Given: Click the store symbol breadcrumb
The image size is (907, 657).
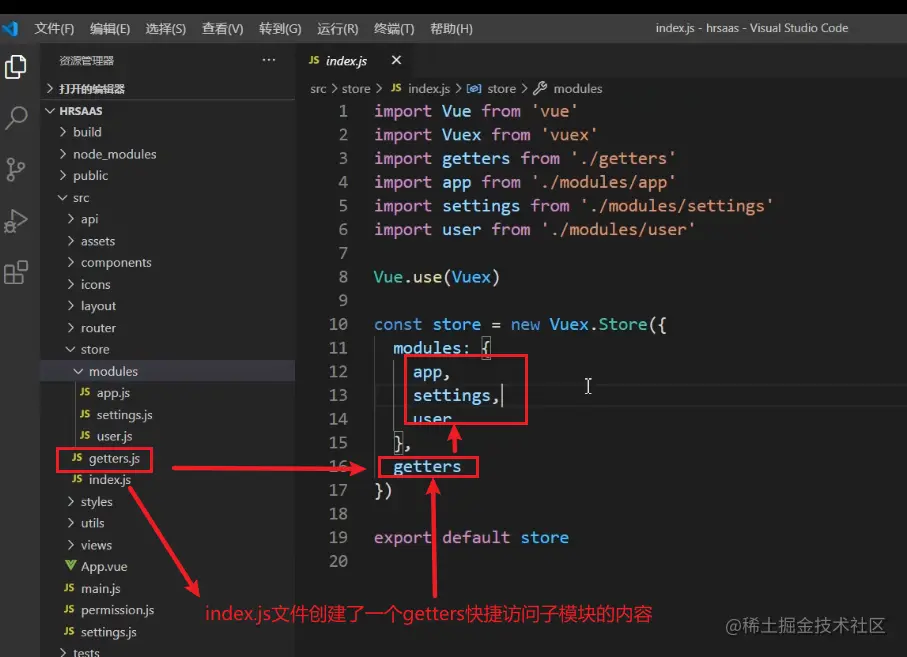Looking at the screenshot, I should pos(502,88).
